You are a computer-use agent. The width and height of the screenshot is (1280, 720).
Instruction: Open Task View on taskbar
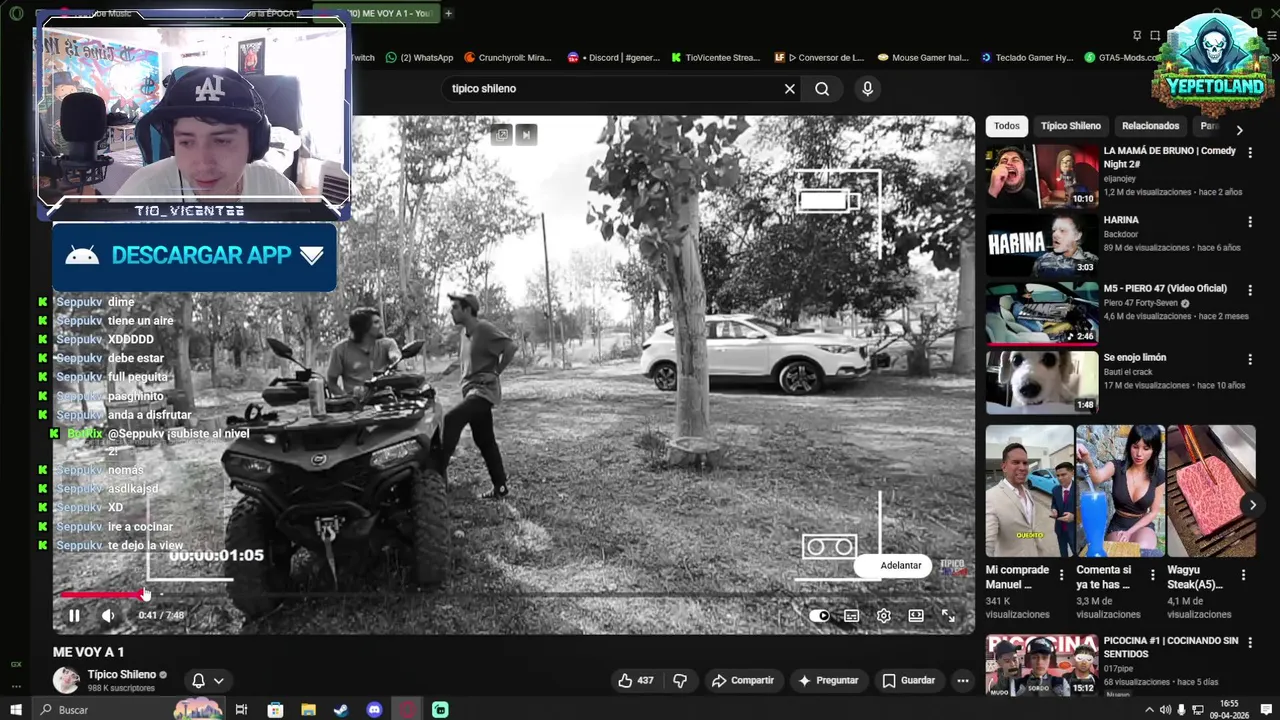[x=241, y=710]
